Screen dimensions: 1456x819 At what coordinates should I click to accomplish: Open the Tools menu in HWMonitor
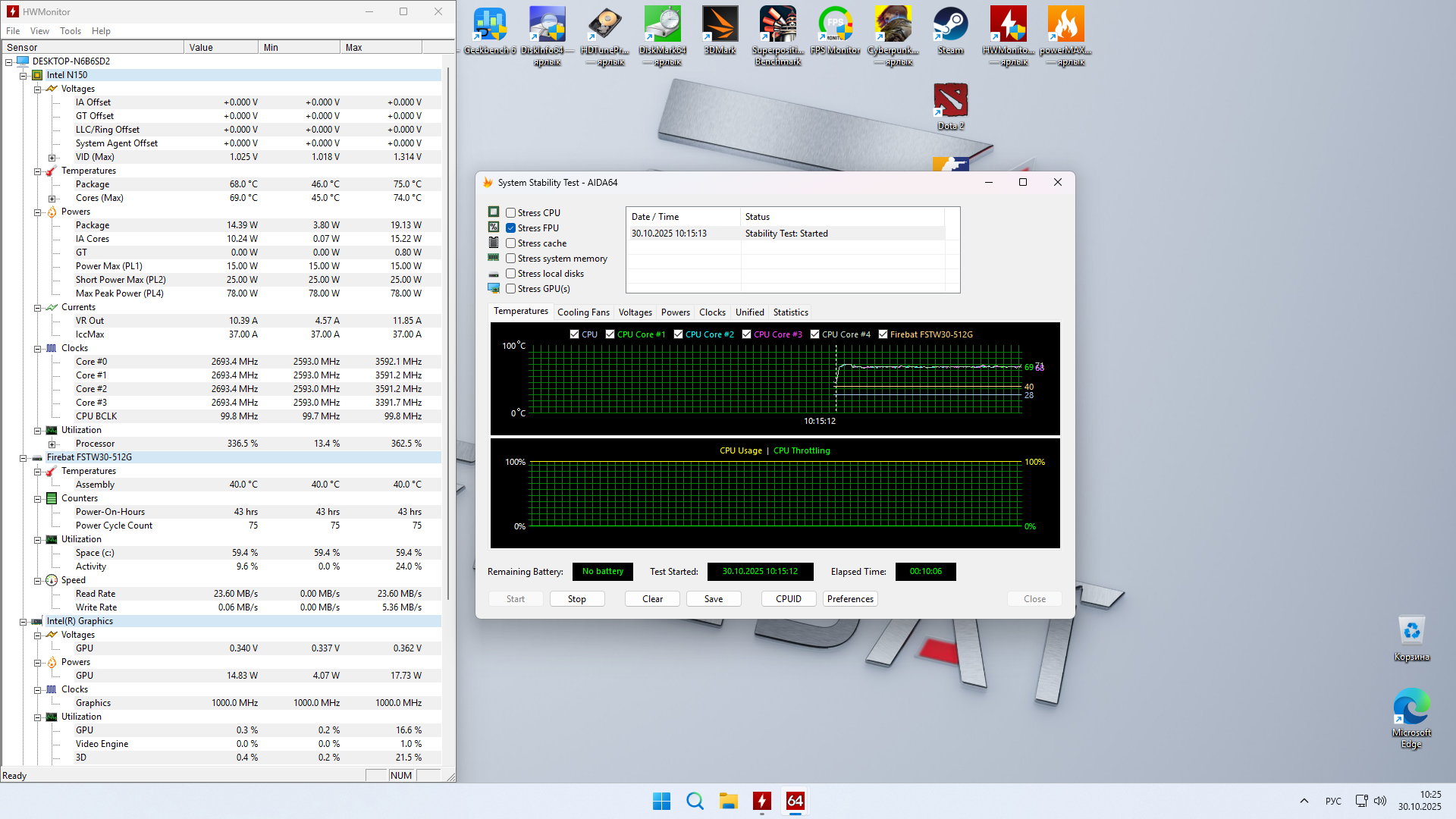tap(71, 31)
